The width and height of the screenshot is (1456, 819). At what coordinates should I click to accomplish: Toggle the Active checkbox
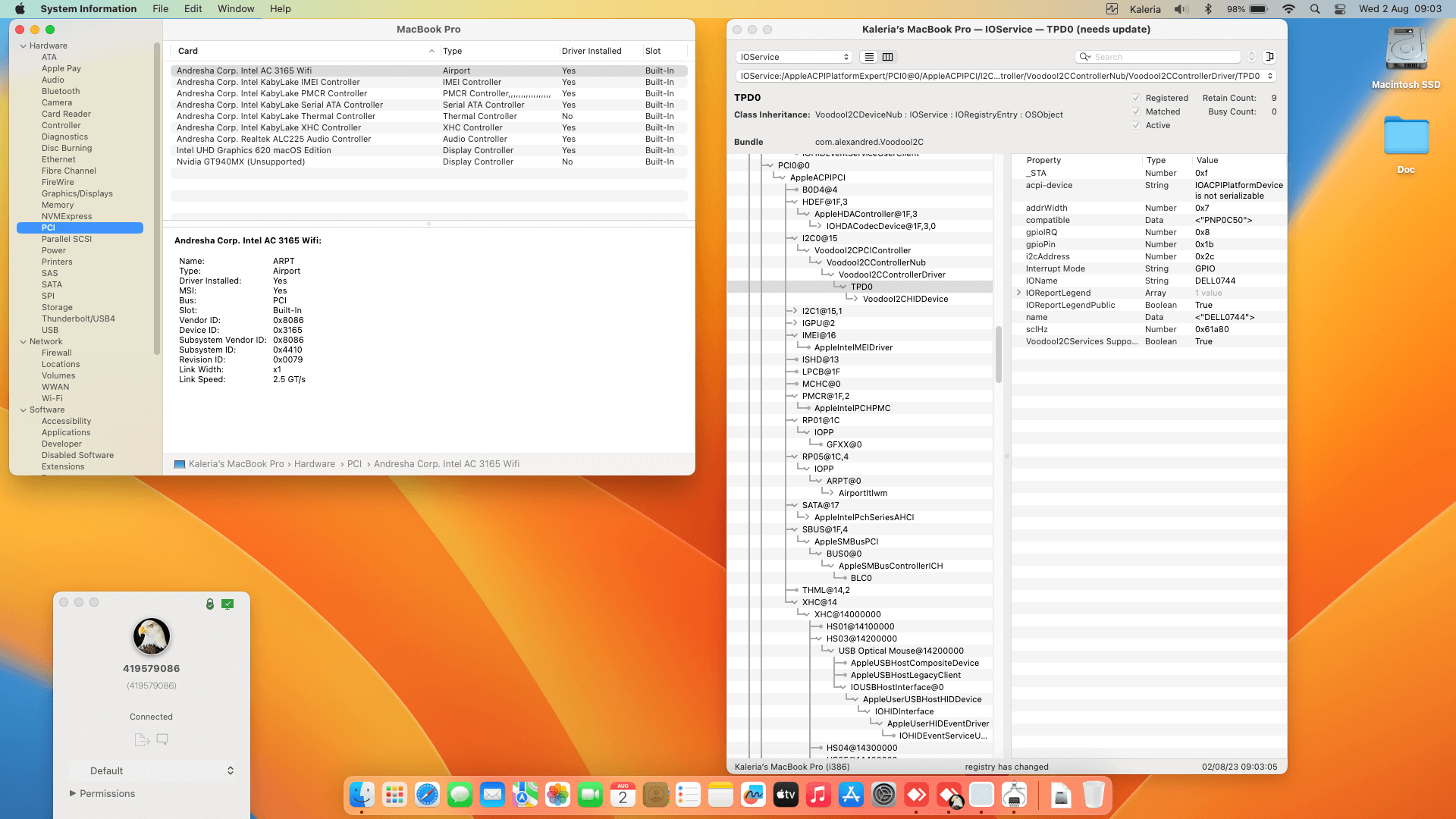tap(1136, 125)
